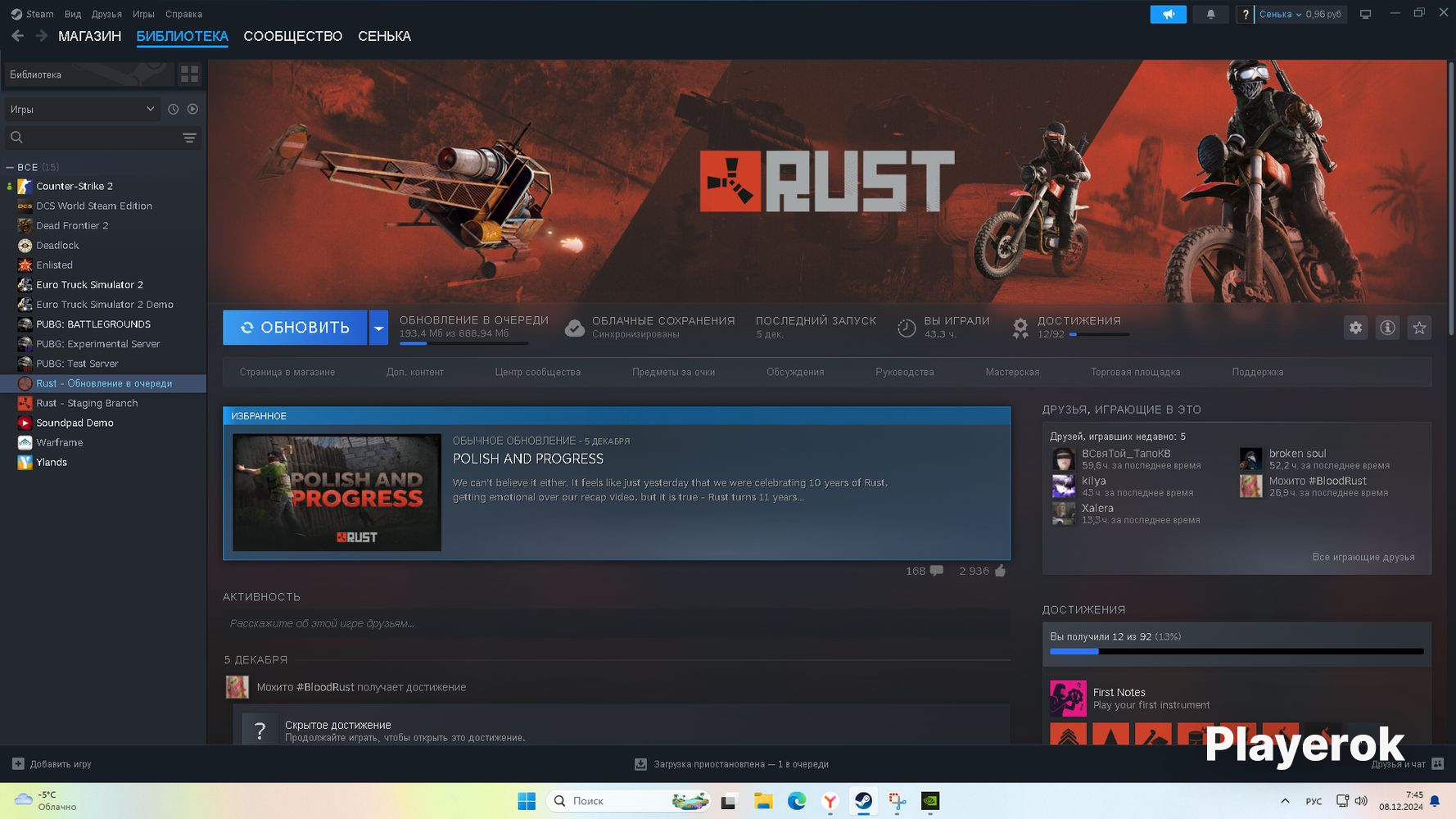Open advanced filter options icon
Viewport: 1456px width, 819px height.
189,138
